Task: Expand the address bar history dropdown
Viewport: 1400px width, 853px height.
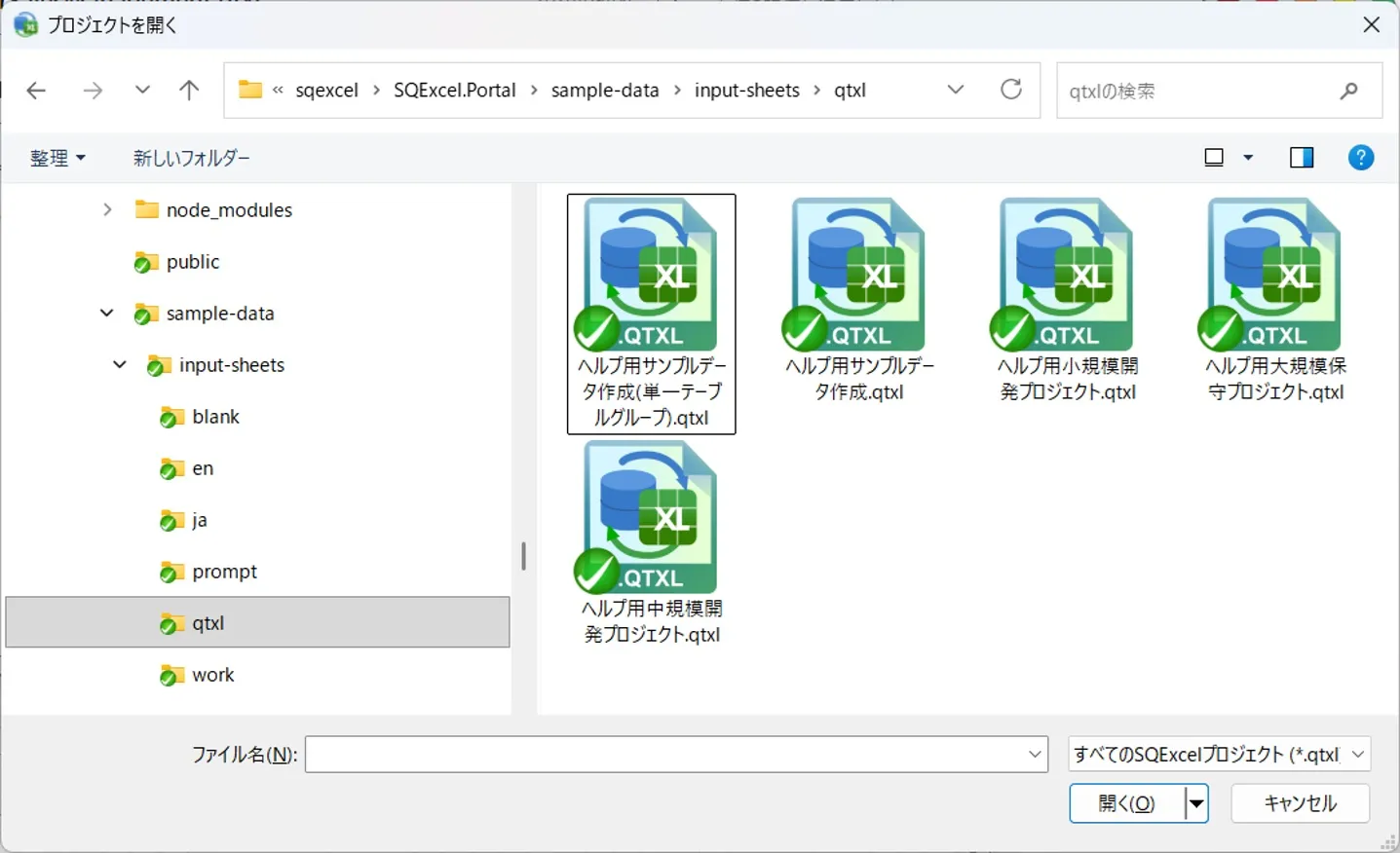Action: (956, 90)
